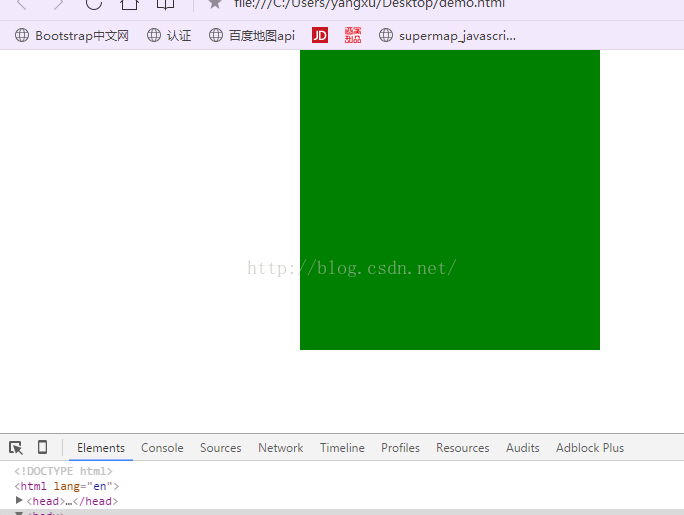Select the <html lang="en"> node
Image resolution: width=684 pixels, height=515 pixels.
(67, 486)
